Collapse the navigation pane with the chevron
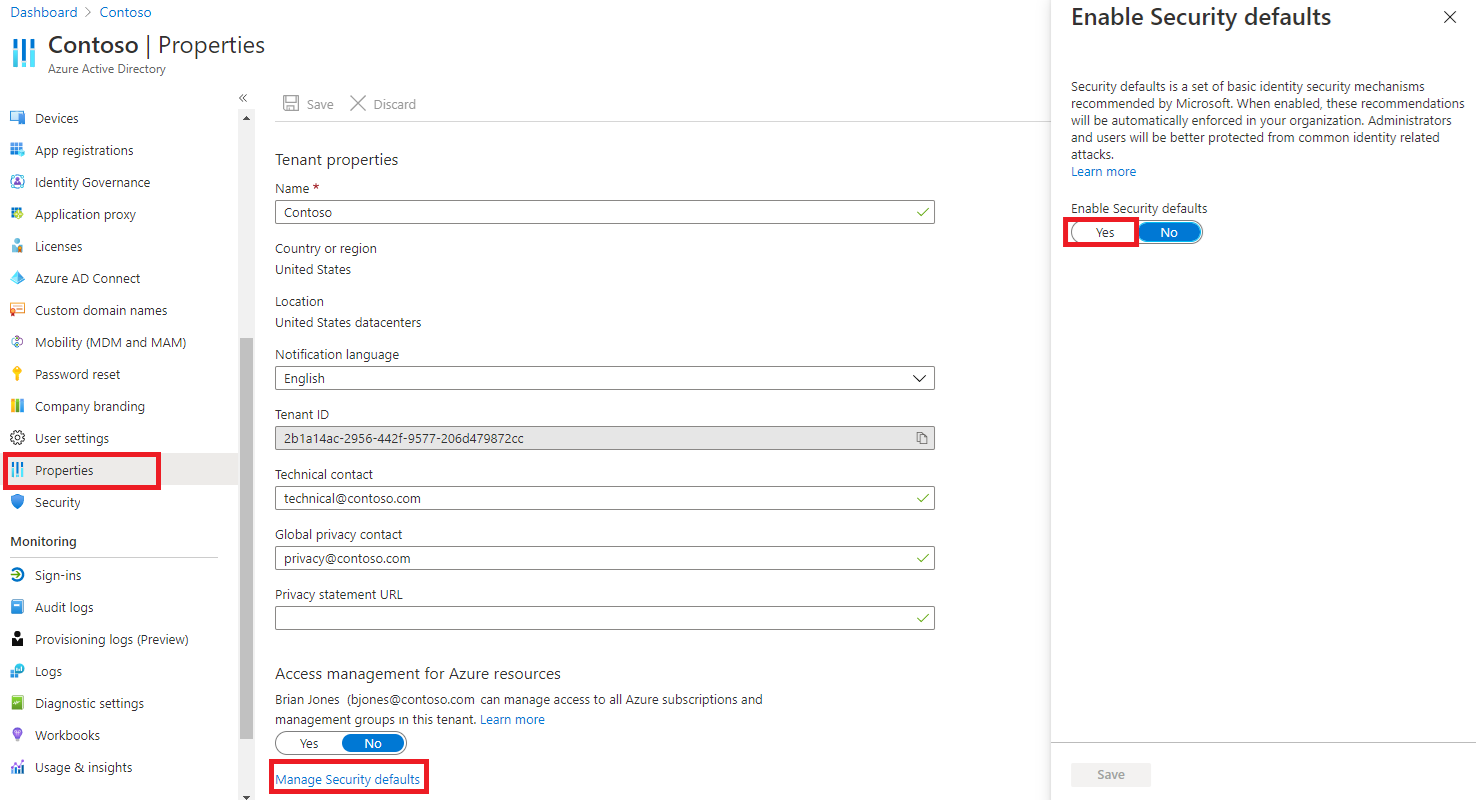 click(243, 97)
